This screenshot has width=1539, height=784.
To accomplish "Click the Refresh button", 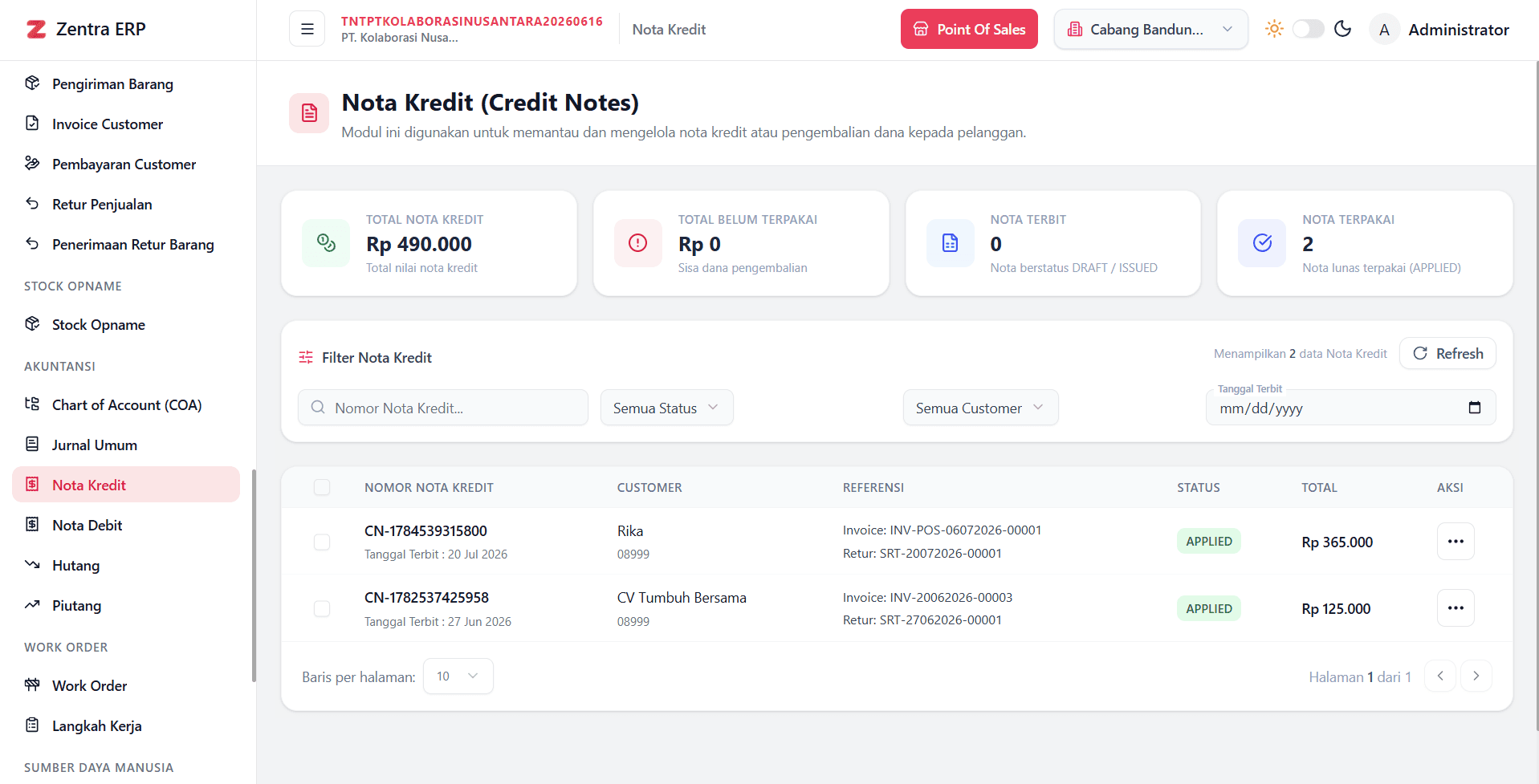I will click(1447, 353).
